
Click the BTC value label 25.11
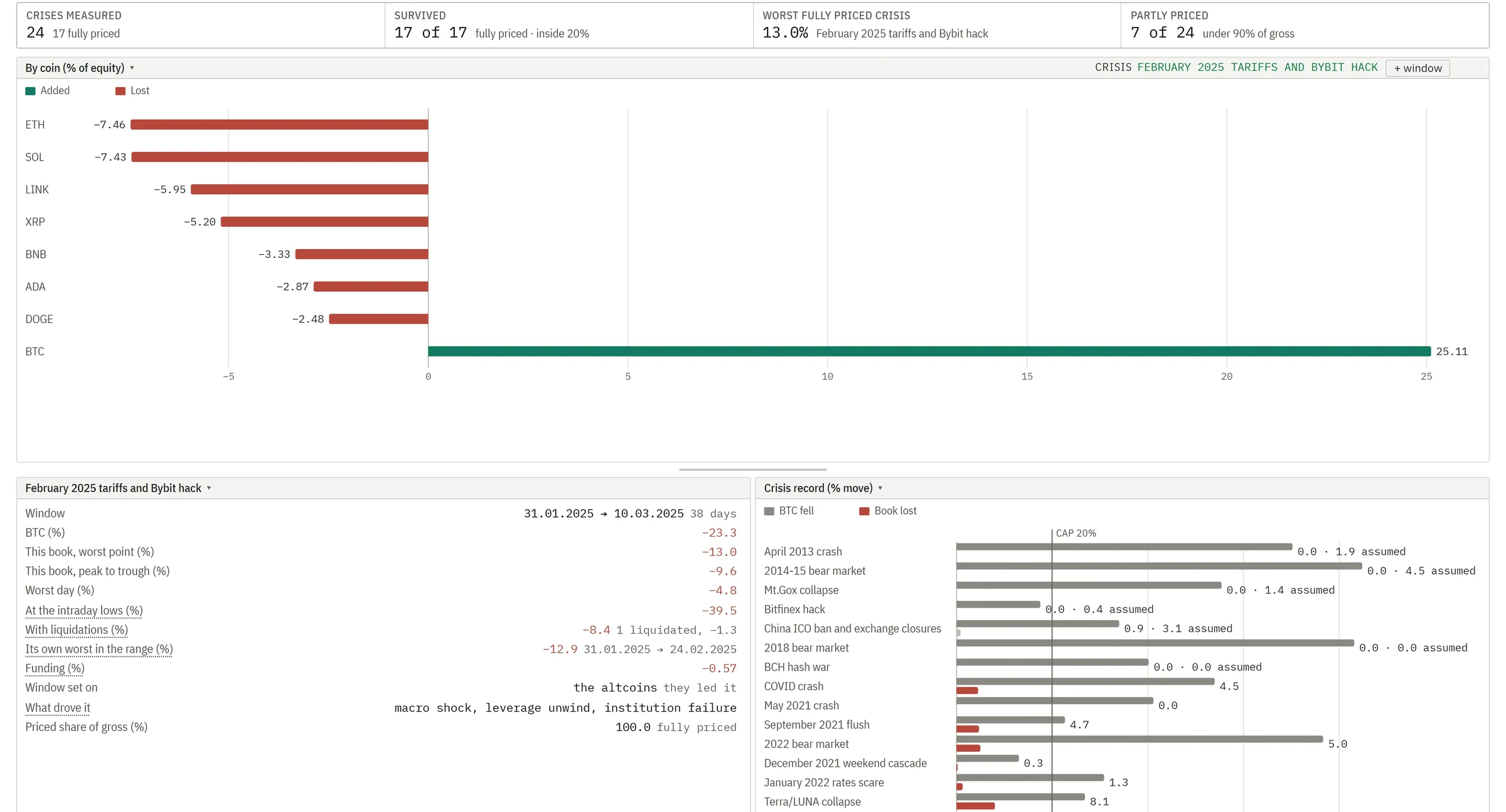(1452, 351)
